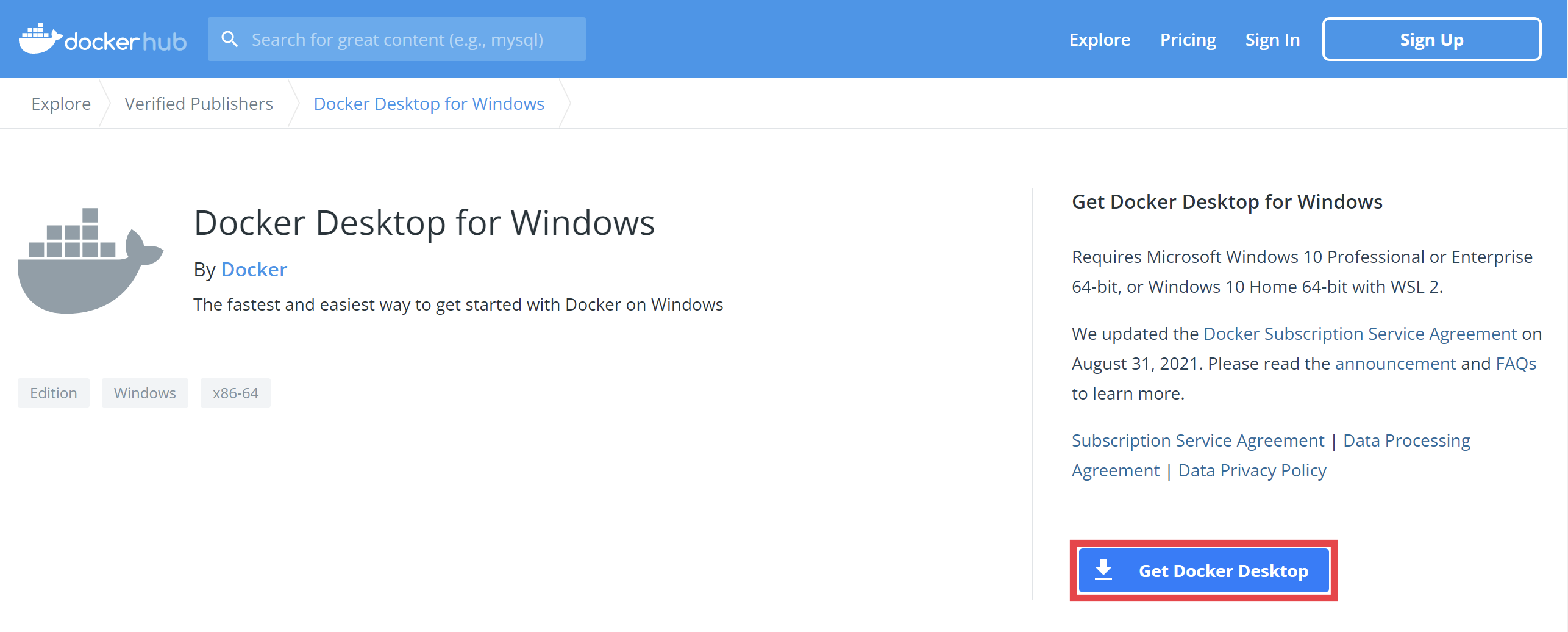Viewport: 1568px width, 632px height.
Task: Go to the Verified Publishers breadcrumb
Action: point(199,104)
